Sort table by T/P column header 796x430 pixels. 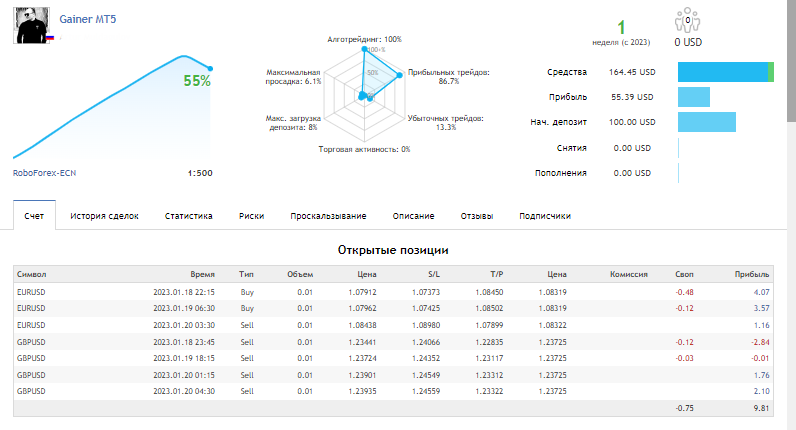[496, 274]
